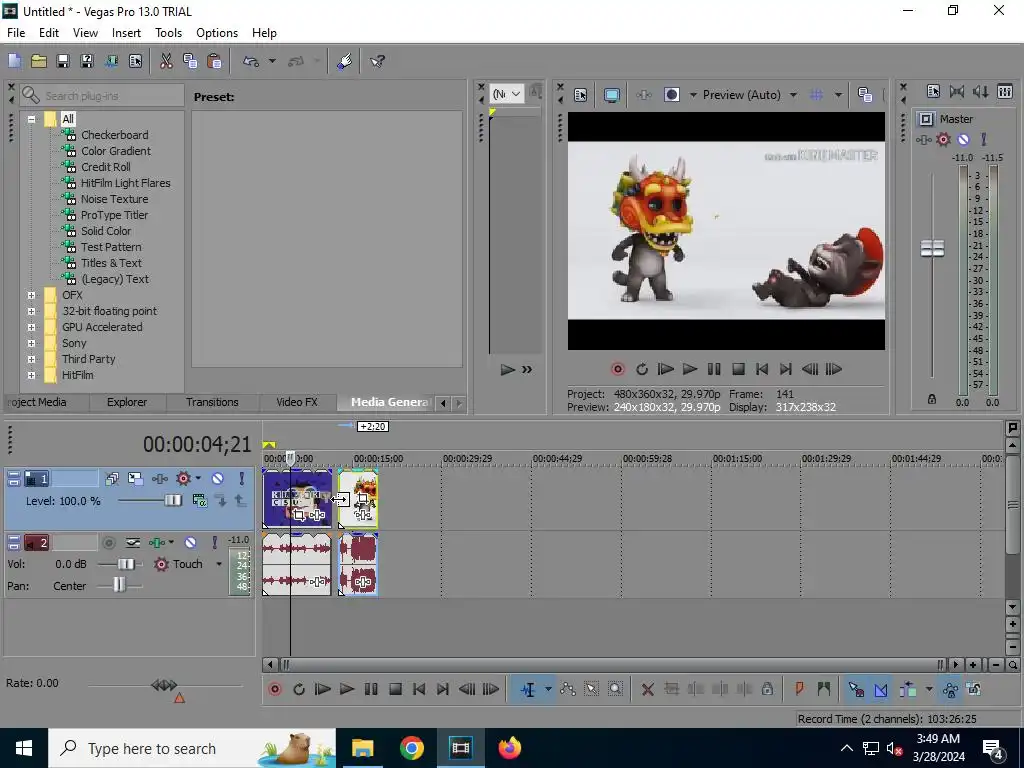Pause playback in the preview window

tap(714, 370)
